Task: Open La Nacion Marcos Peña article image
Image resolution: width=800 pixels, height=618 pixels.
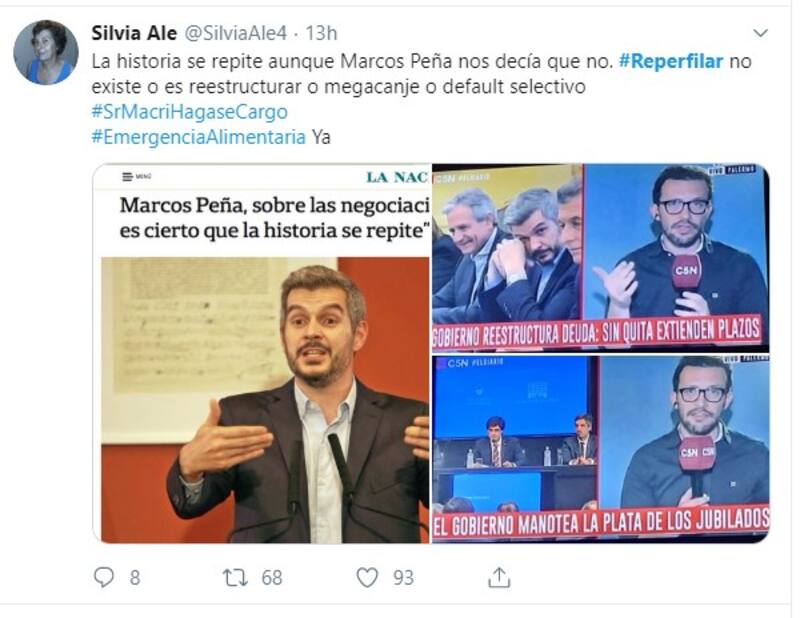Action: tap(262, 353)
